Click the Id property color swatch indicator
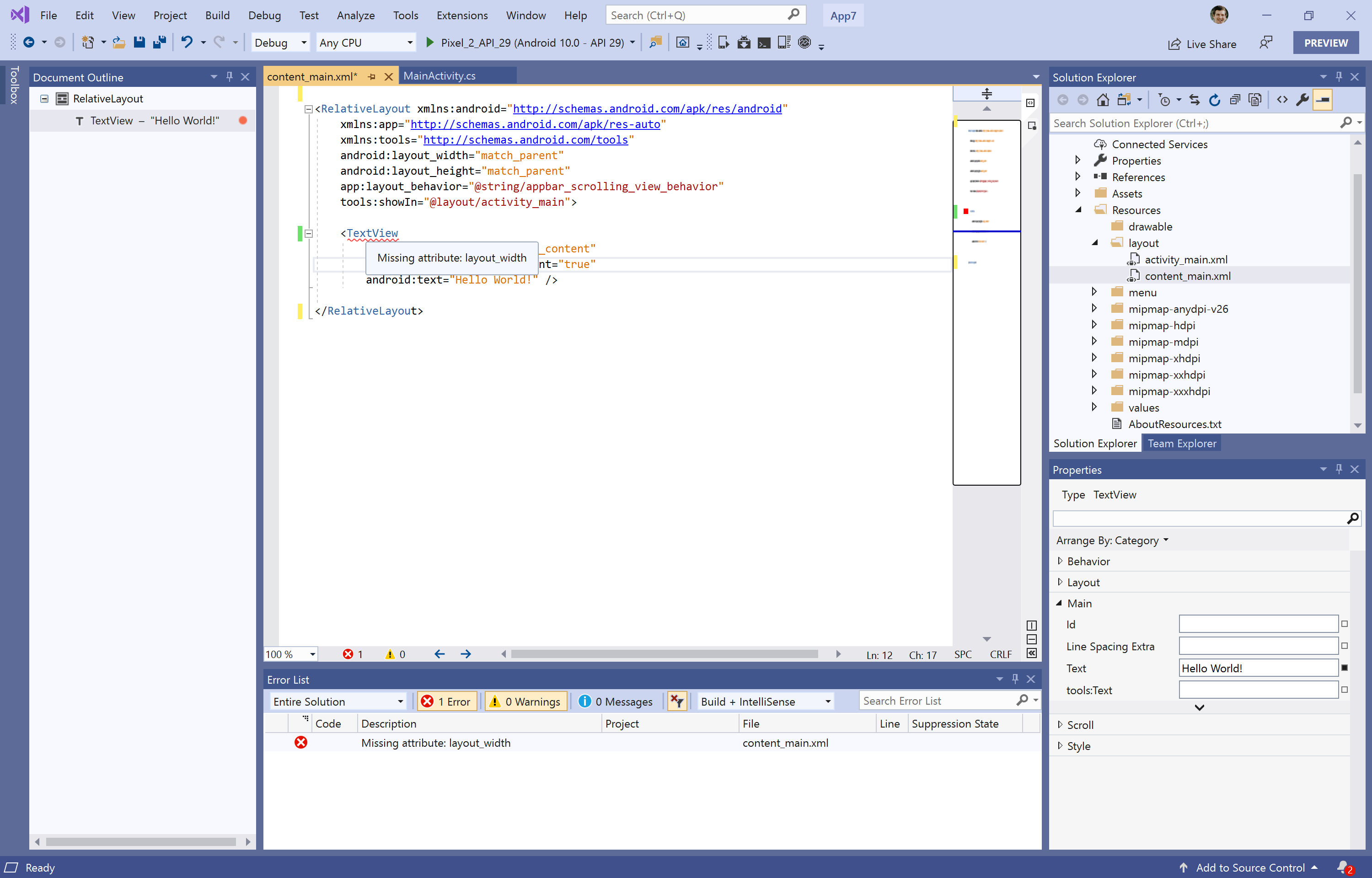The width and height of the screenshot is (1372, 878). click(1344, 624)
